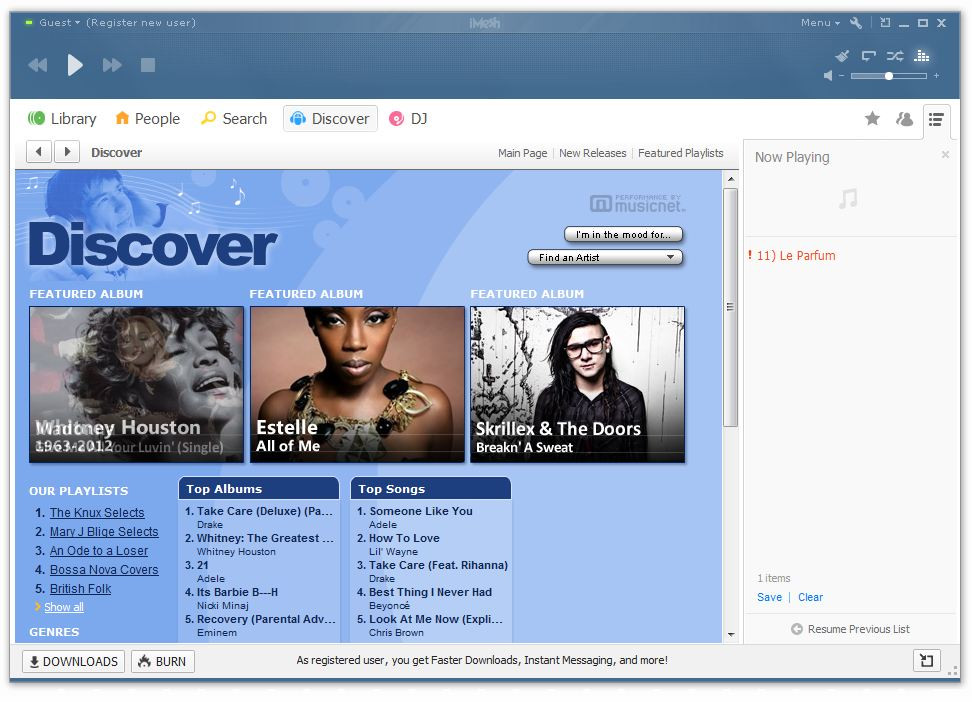Click the paintbrush icon in the player
This screenshot has height=702, width=972.
pyautogui.click(x=842, y=56)
